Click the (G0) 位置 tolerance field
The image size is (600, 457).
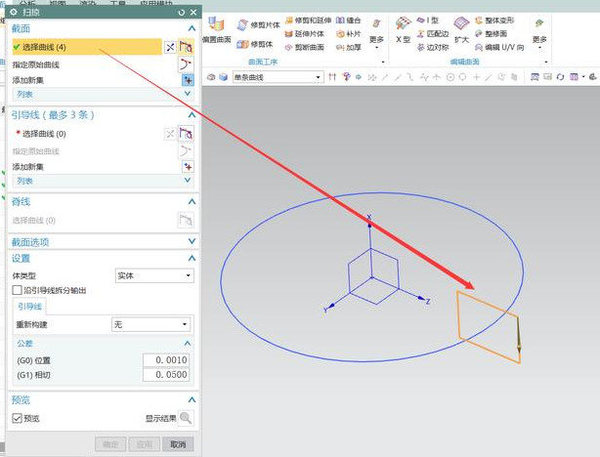tap(166, 360)
